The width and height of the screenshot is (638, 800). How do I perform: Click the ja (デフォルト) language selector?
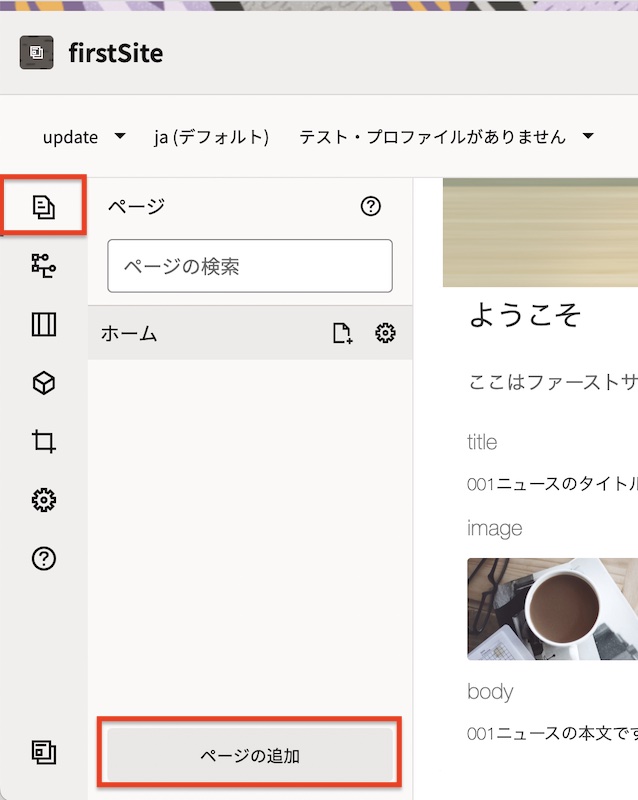coord(211,137)
